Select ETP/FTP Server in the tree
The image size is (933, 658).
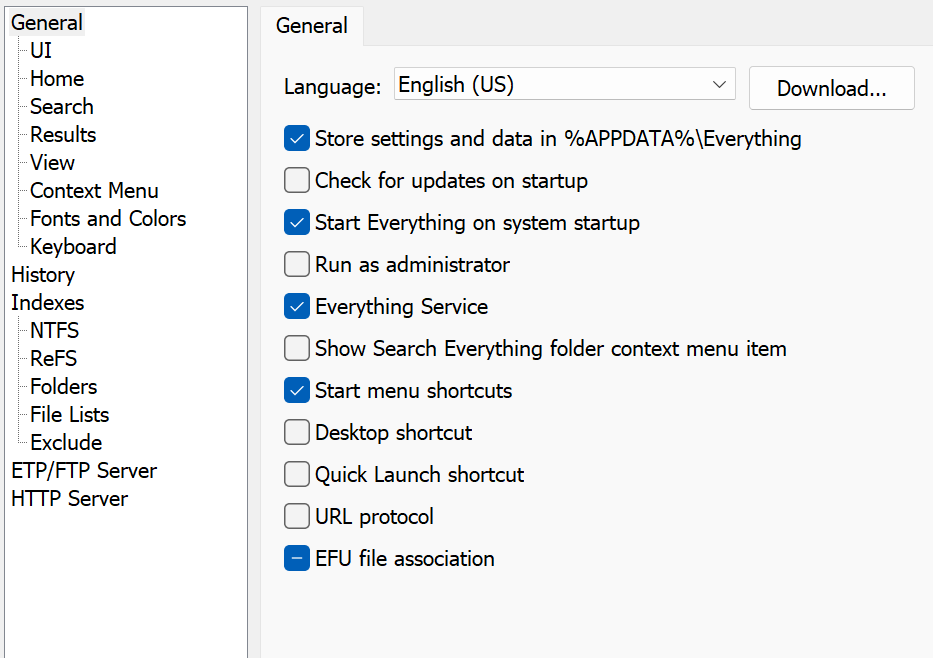(84, 471)
